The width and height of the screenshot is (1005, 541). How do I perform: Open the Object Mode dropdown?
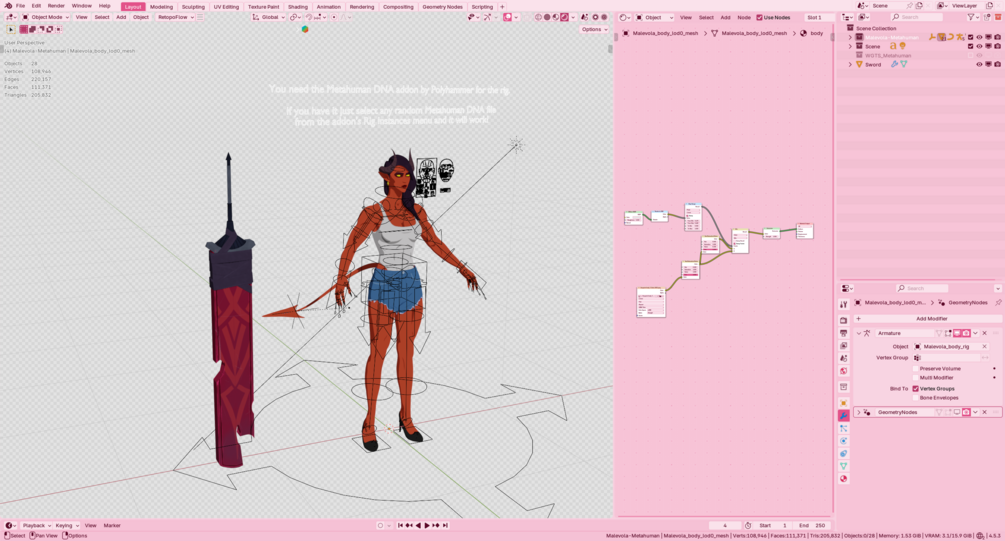point(46,17)
